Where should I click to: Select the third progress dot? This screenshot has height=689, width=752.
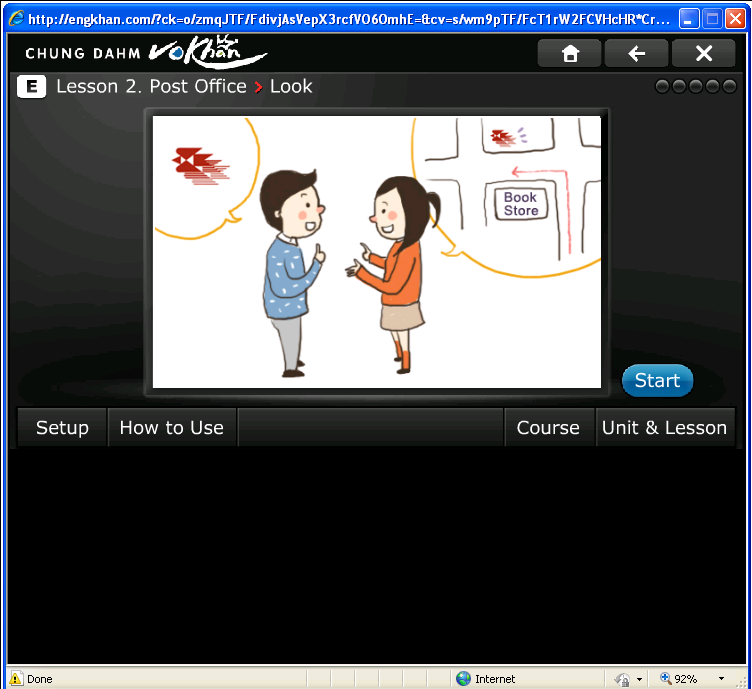696,86
